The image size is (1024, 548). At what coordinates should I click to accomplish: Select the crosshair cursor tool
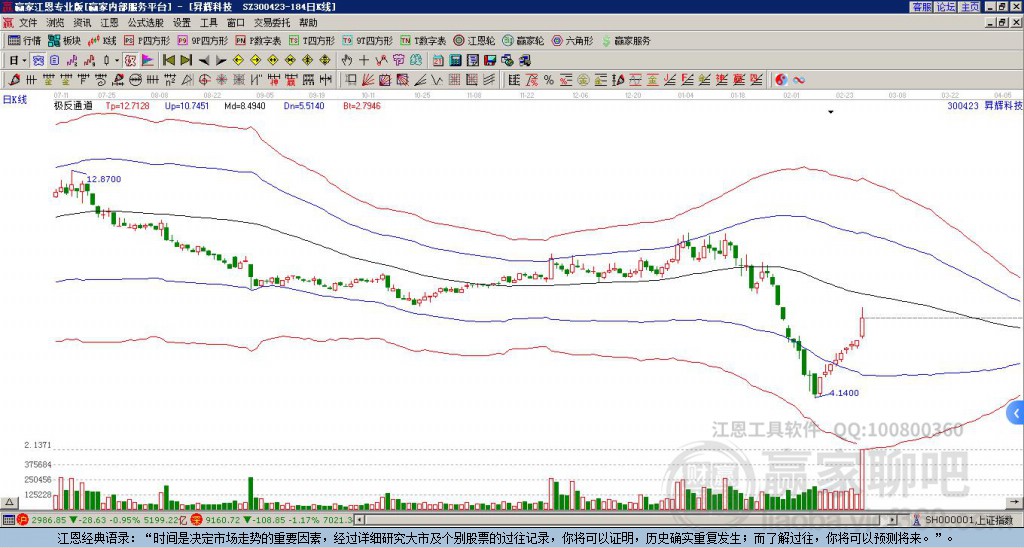pos(364,61)
